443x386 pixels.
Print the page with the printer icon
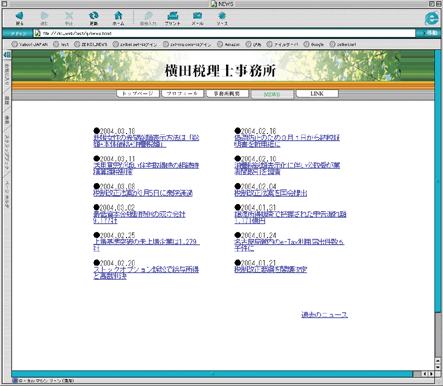click(172, 18)
